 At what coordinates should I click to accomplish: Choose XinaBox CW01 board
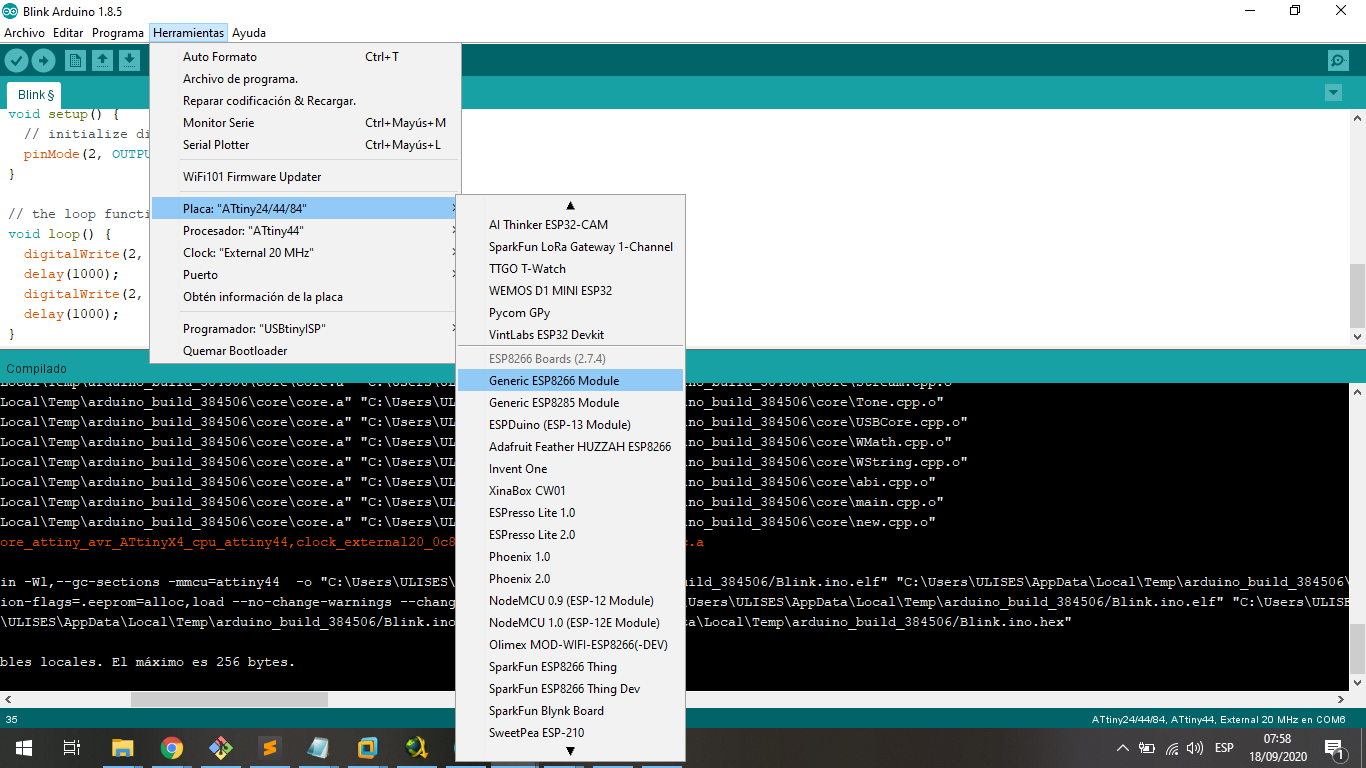coord(571,491)
